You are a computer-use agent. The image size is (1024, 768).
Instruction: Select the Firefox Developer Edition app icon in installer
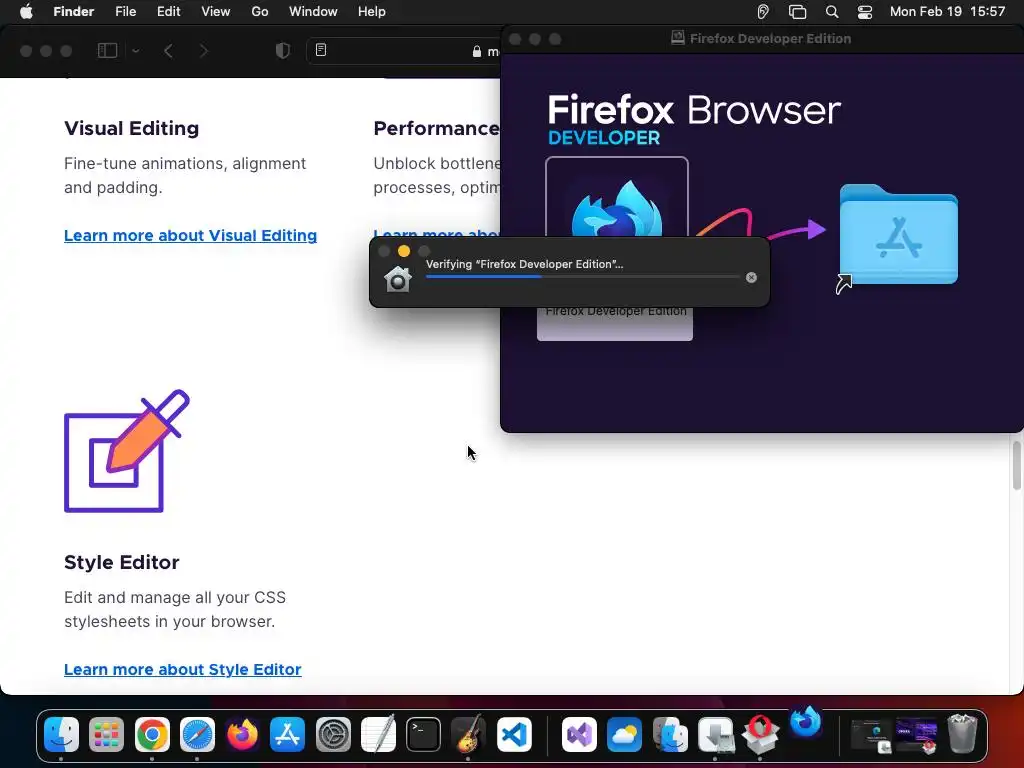tap(616, 209)
